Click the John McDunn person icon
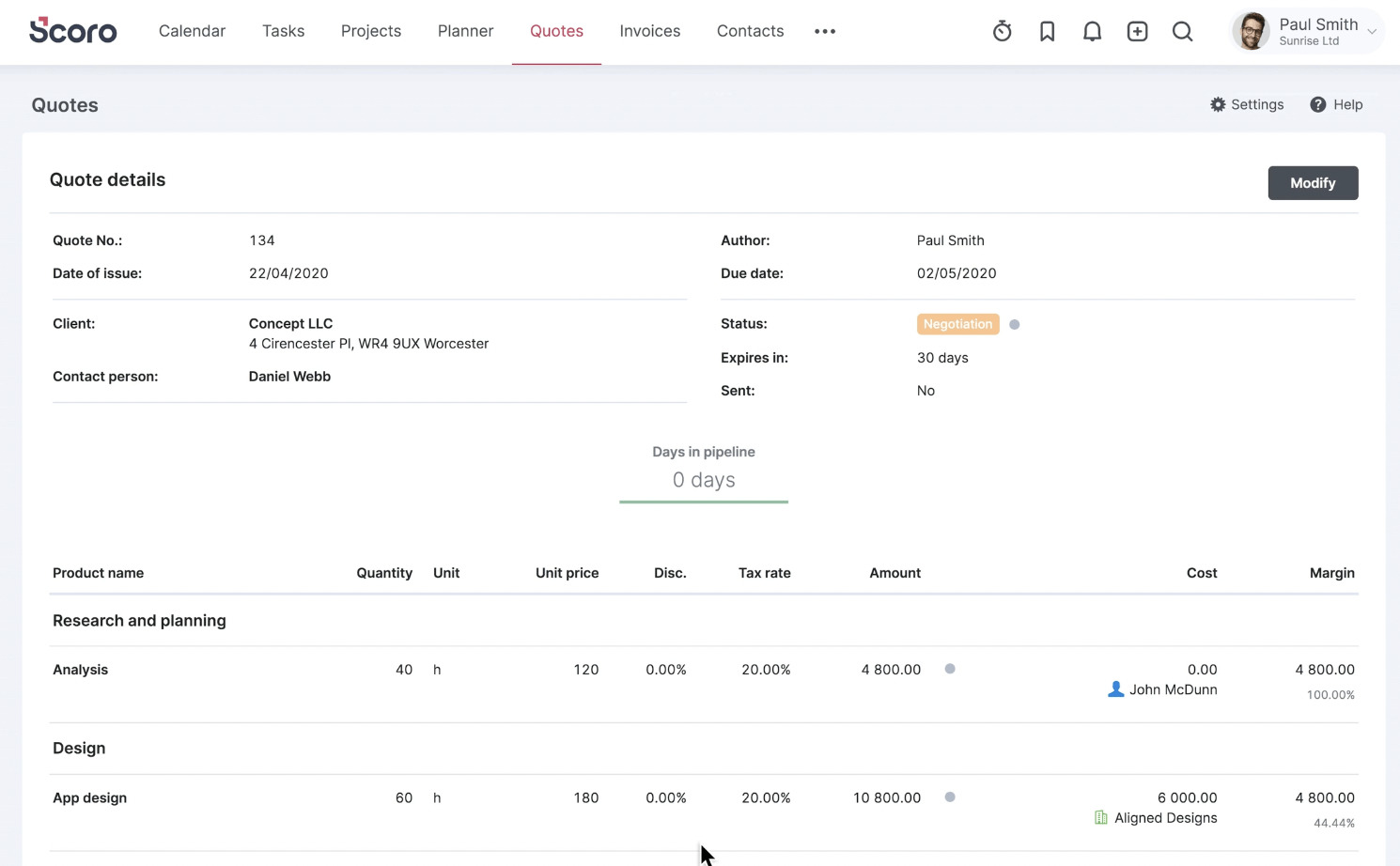1400x866 pixels. point(1116,689)
